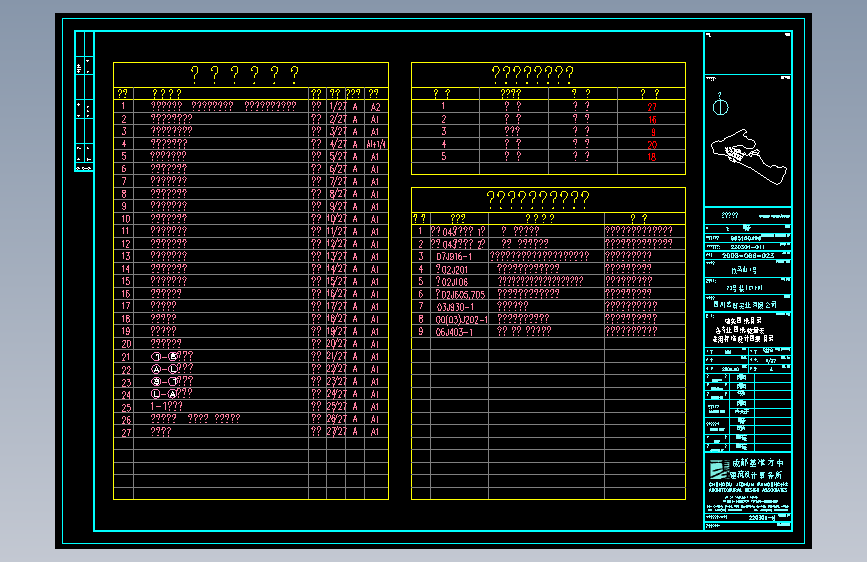Click the last sheet number '27/27'
Screen dimensions: 867x562
coord(336,431)
